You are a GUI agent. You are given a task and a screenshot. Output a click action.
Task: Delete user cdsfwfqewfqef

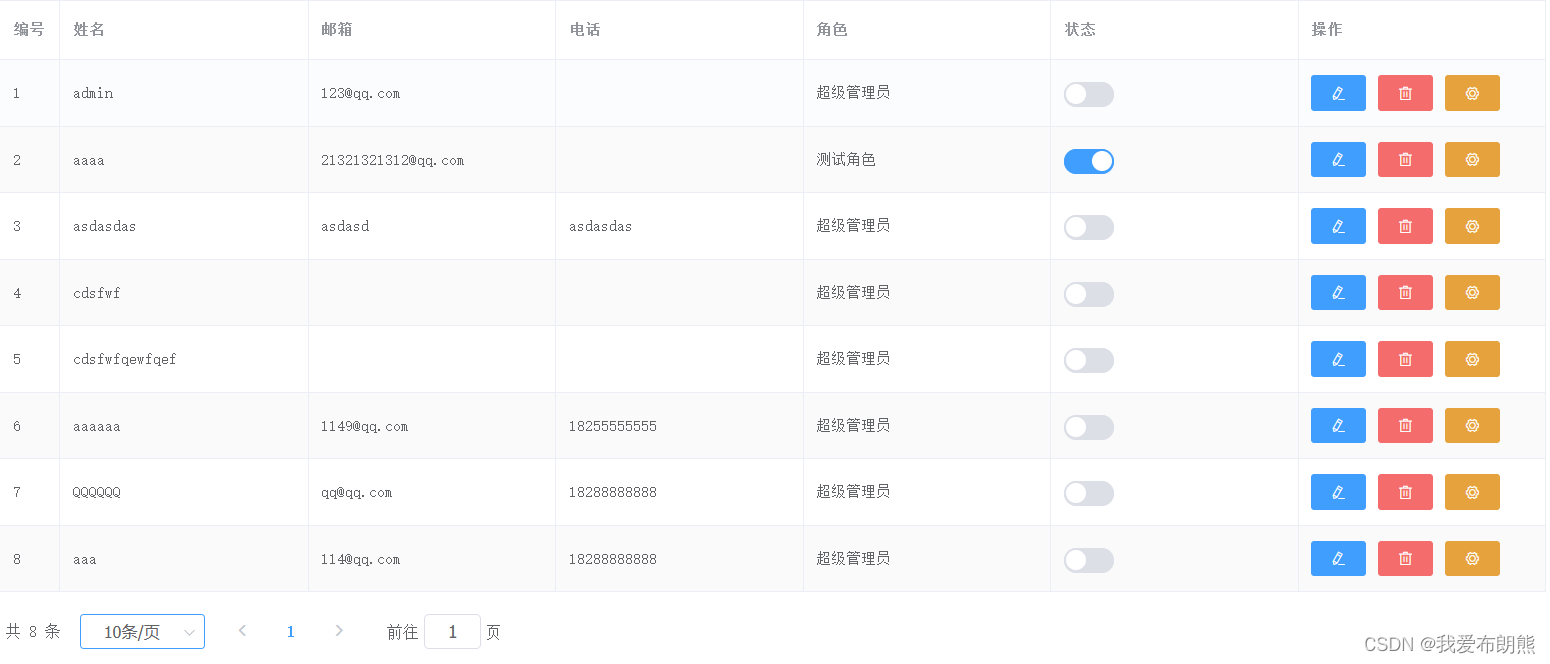coord(1405,359)
